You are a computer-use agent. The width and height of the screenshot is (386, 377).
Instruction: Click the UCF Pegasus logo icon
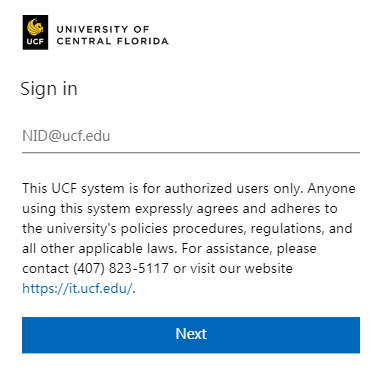35,32
